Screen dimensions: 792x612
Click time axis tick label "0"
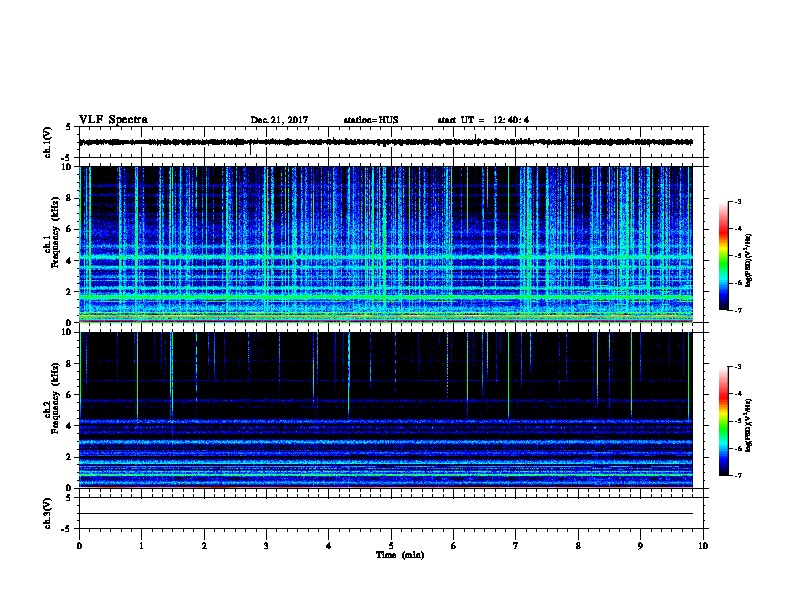pyautogui.click(x=79, y=546)
